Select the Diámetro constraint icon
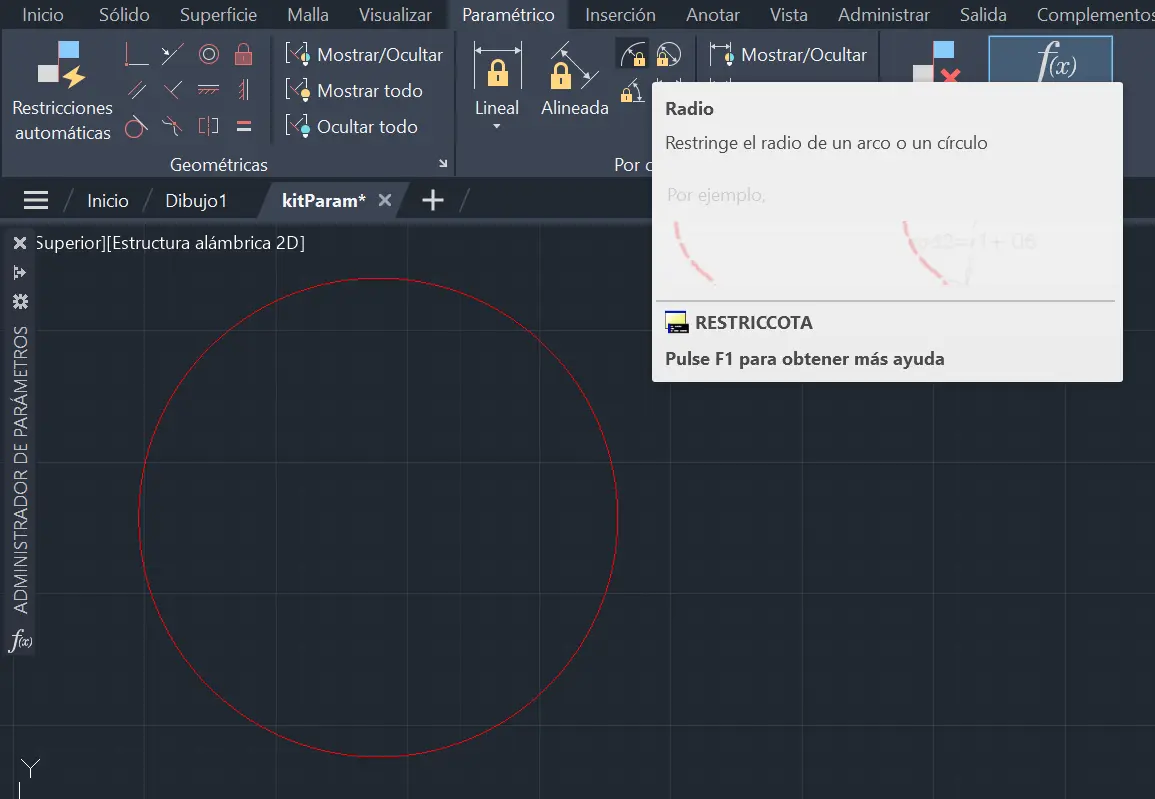This screenshot has width=1155, height=799. tap(668, 56)
